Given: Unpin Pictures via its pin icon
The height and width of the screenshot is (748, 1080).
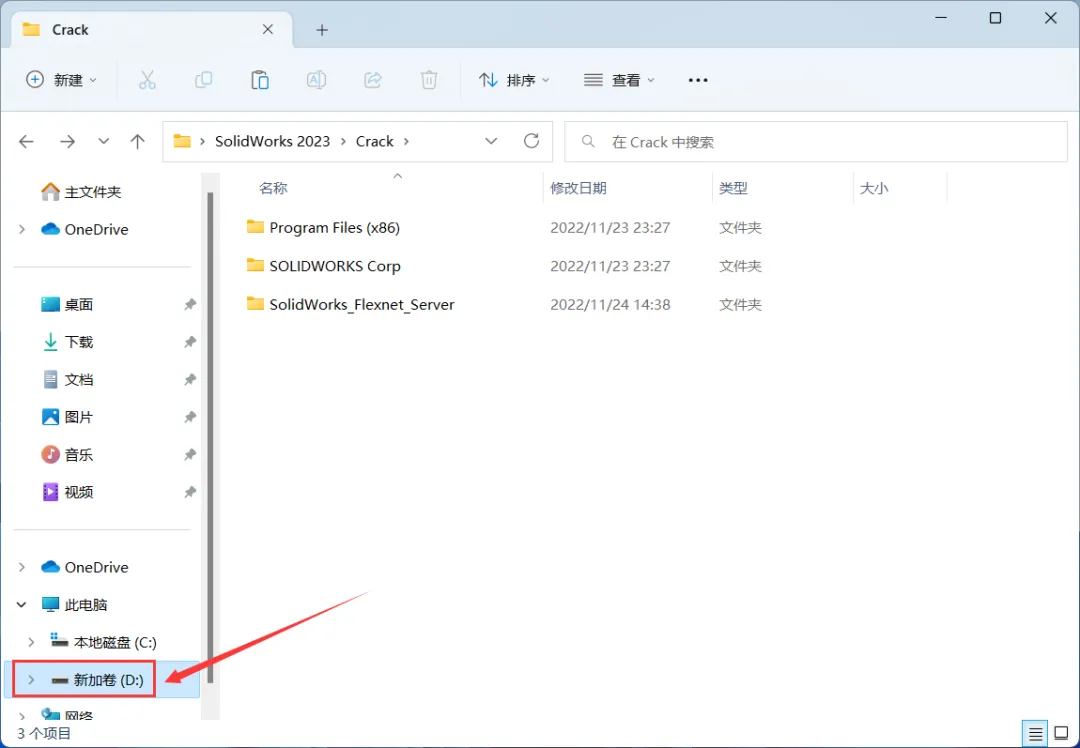Looking at the screenshot, I should 190,417.
